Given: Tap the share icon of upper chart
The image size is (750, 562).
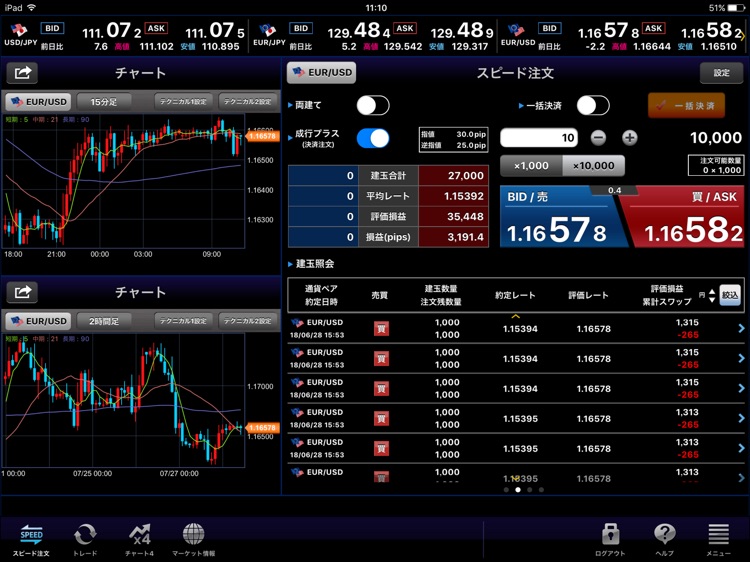Looking at the screenshot, I should [22, 73].
